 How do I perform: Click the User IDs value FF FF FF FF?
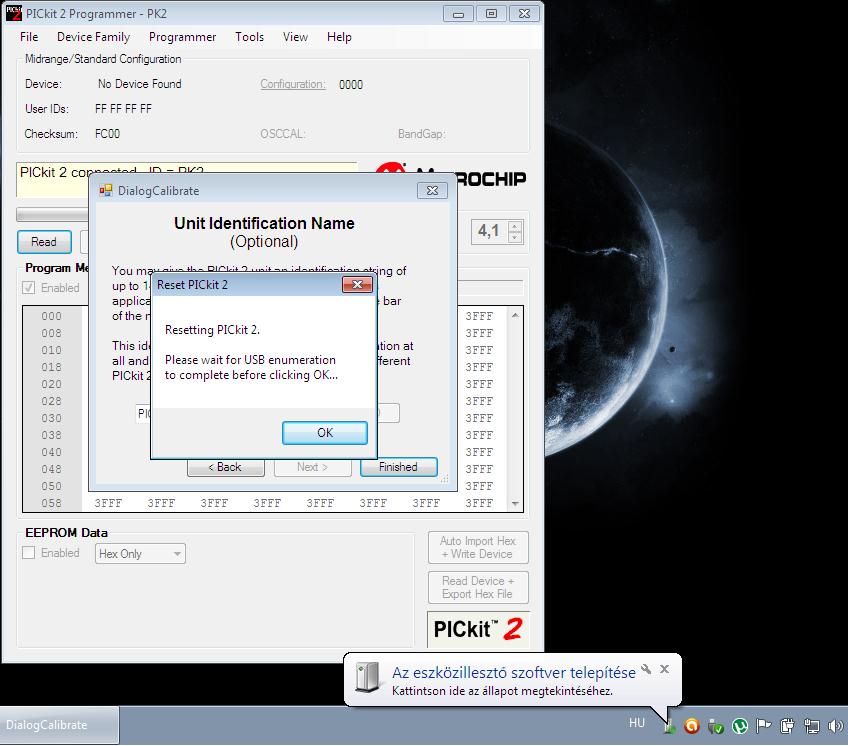[123, 109]
